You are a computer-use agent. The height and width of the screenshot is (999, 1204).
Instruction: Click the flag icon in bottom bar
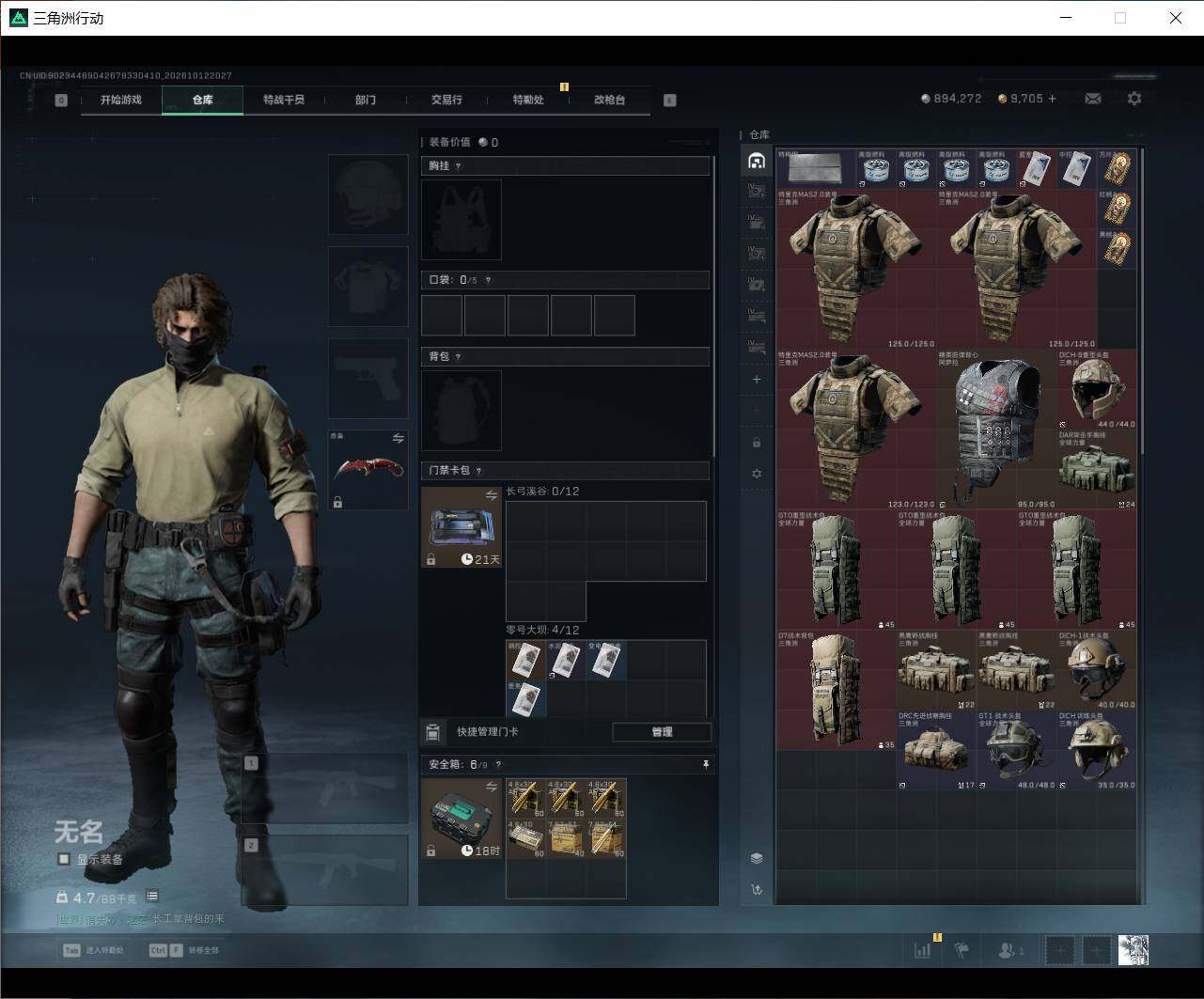[x=962, y=950]
